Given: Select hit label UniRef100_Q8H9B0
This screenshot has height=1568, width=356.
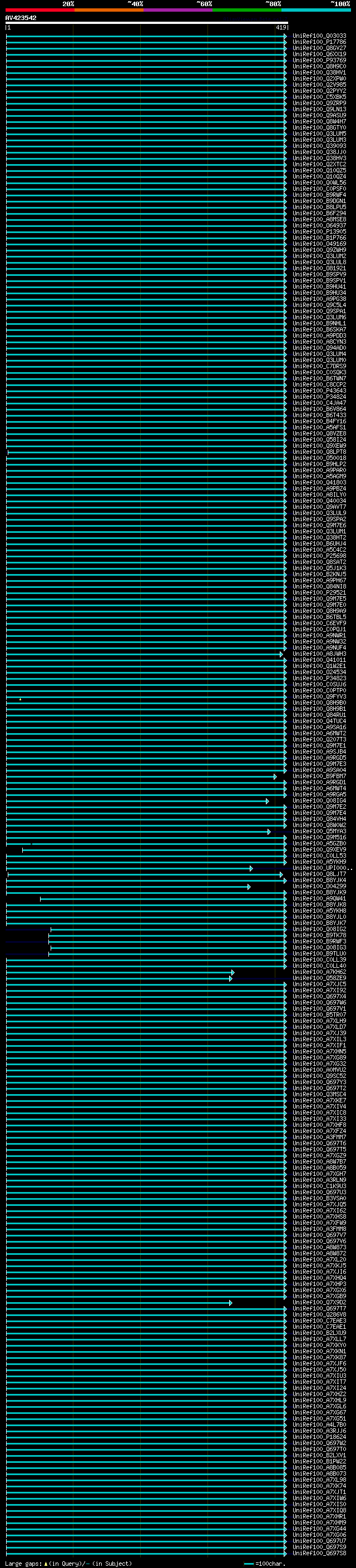Looking at the screenshot, I should click(x=319, y=703).
